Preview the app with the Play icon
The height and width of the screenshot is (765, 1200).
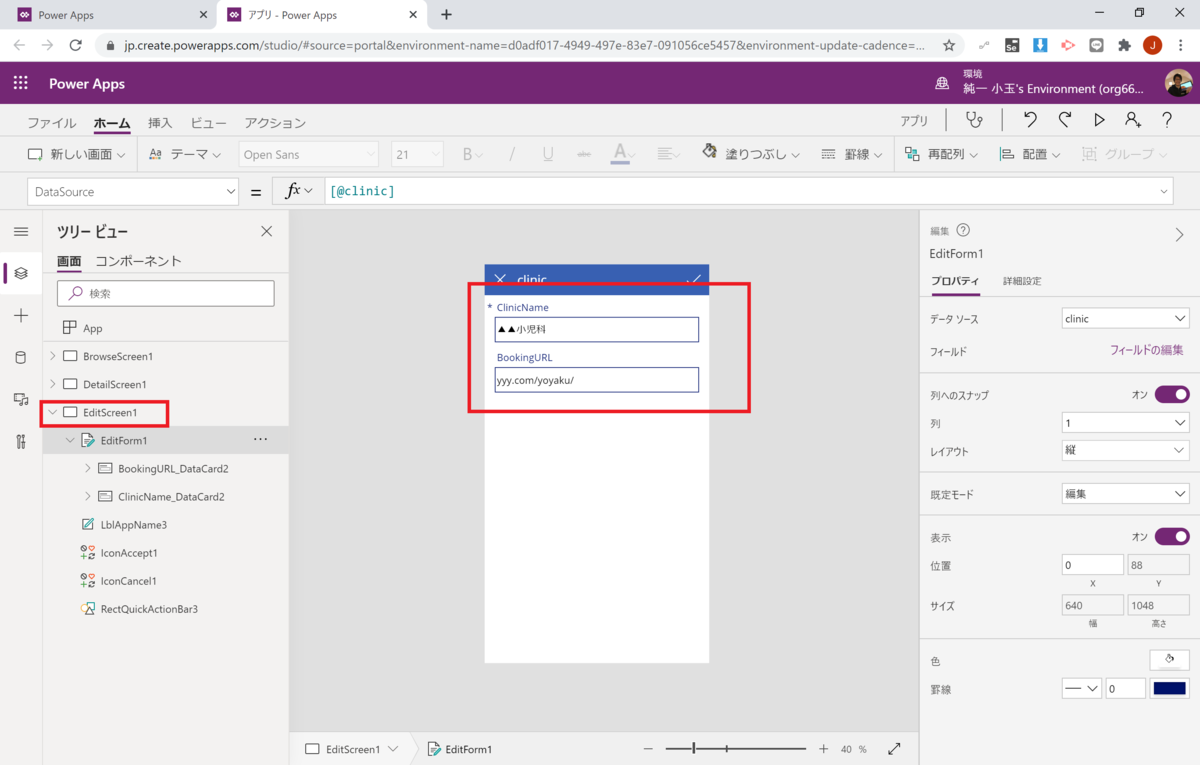1099,120
